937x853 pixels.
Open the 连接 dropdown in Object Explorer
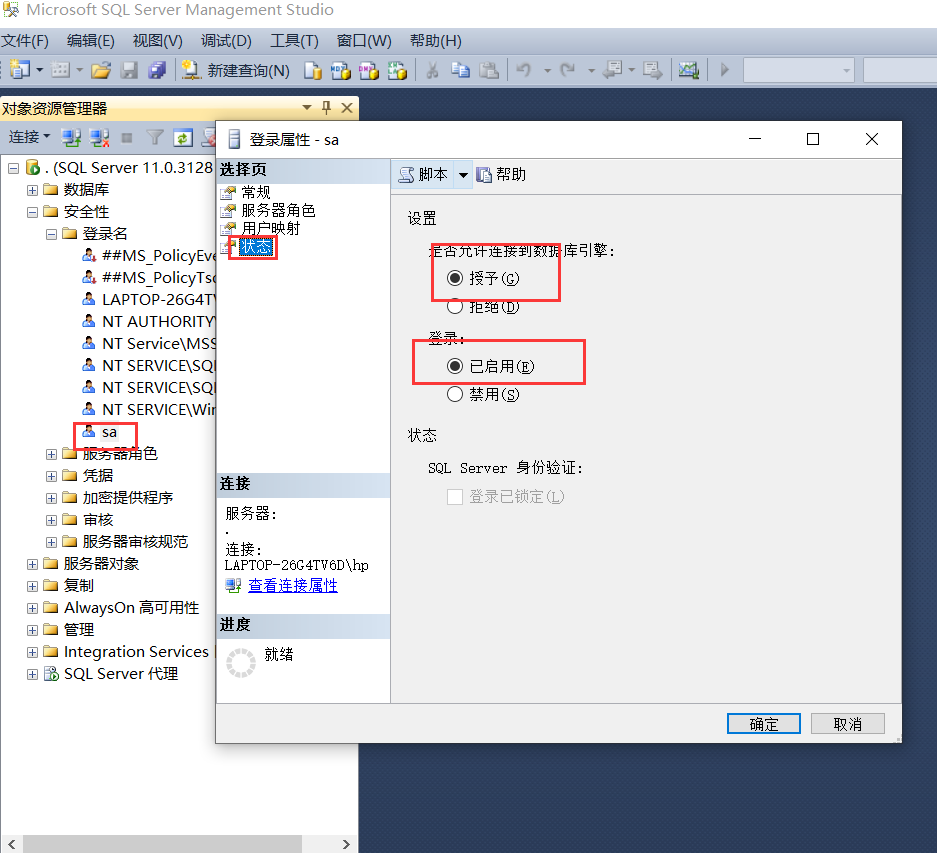(x=29, y=137)
